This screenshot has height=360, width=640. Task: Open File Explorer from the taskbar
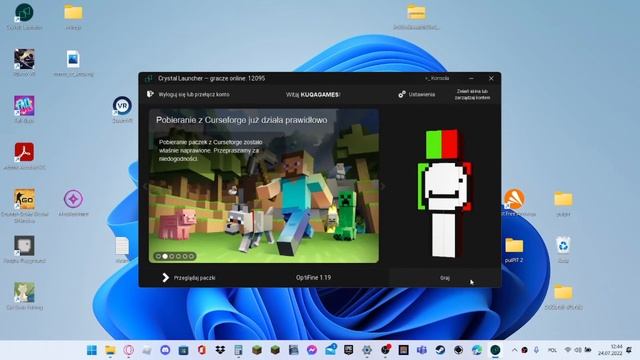click(110, 350)
